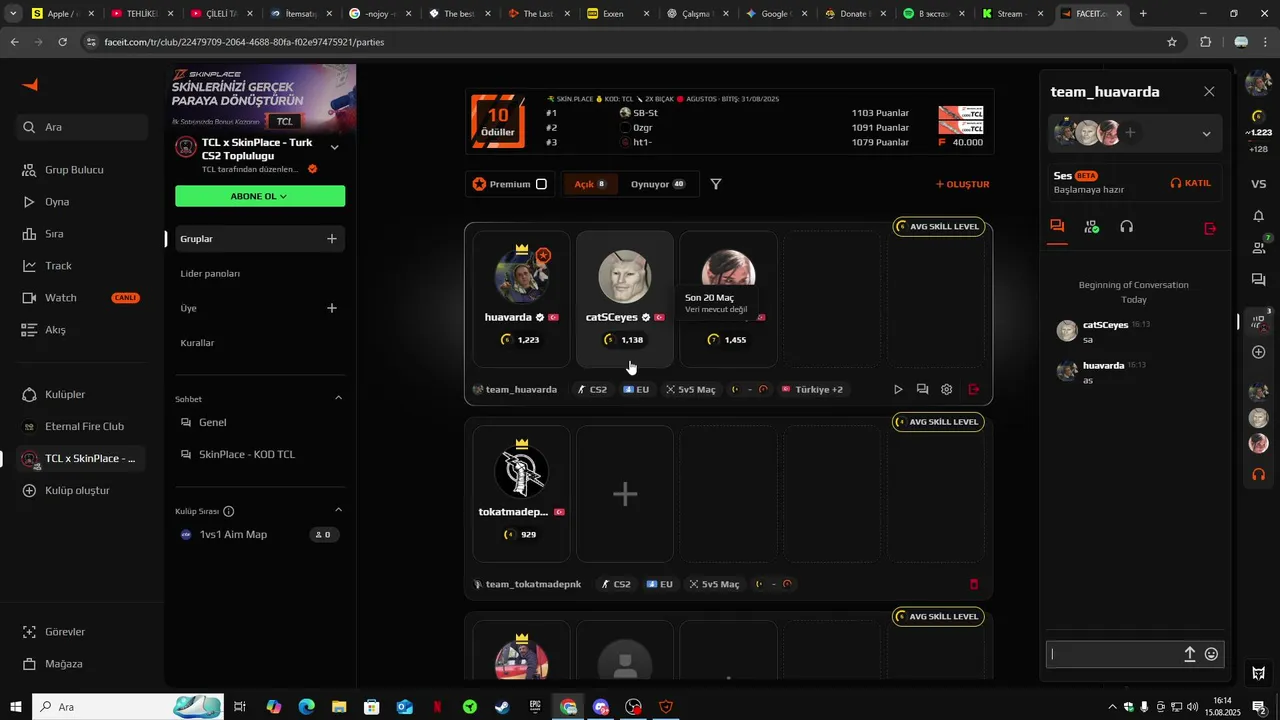Open huavarda's player card
The height and width of the screenshot is (720, 1280).
point(521,299)
